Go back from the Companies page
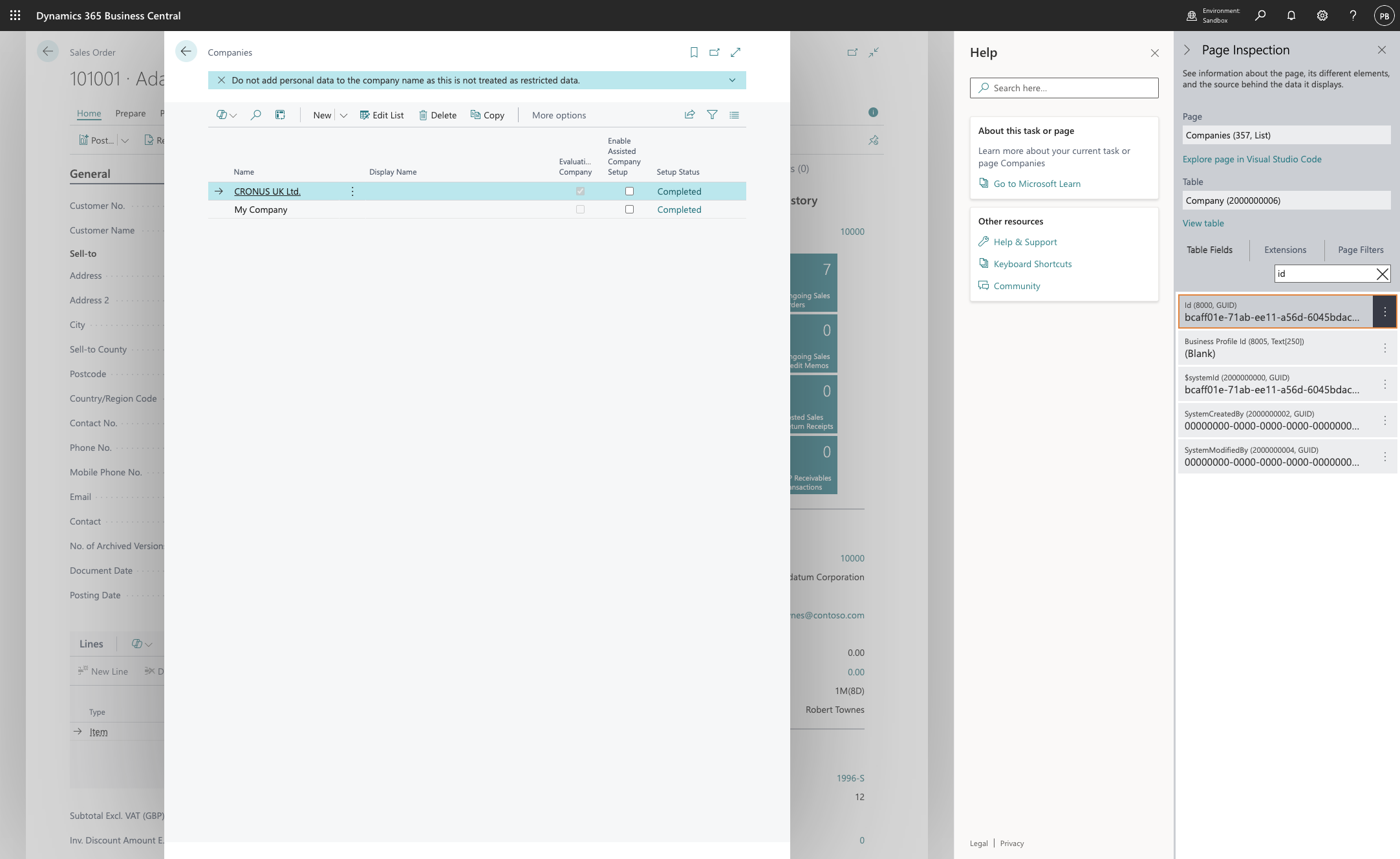Image resolution: width=1400 pixels, height=859 pixels. pyautogui.click(x=186, y=52)
